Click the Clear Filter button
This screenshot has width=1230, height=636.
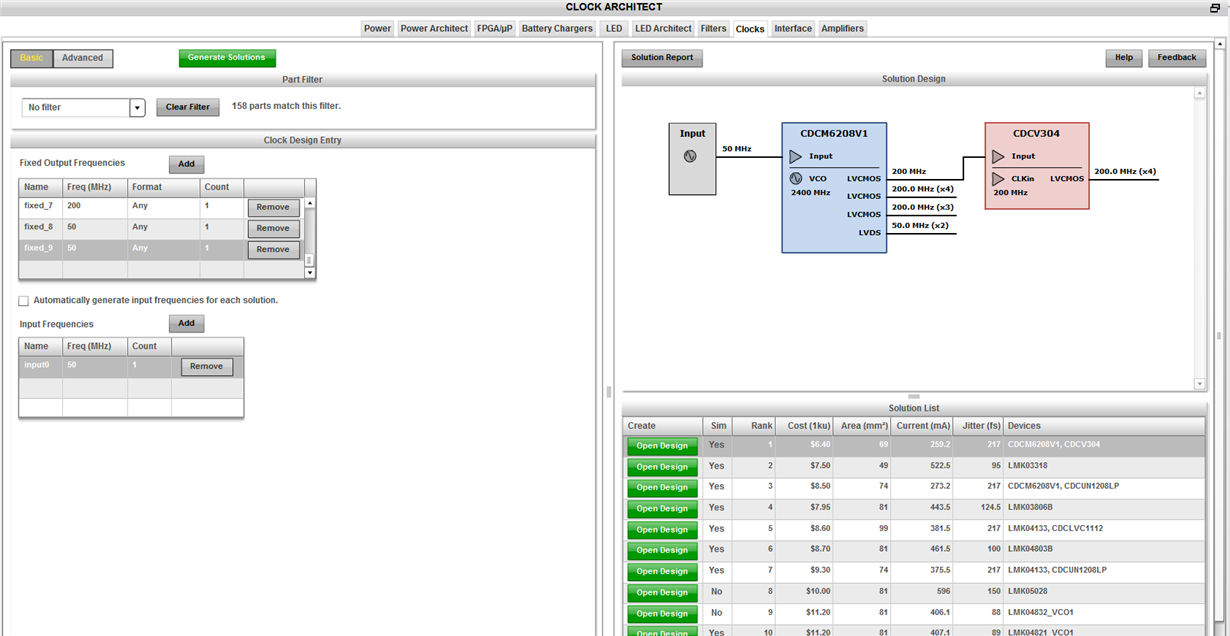(187, 107)
